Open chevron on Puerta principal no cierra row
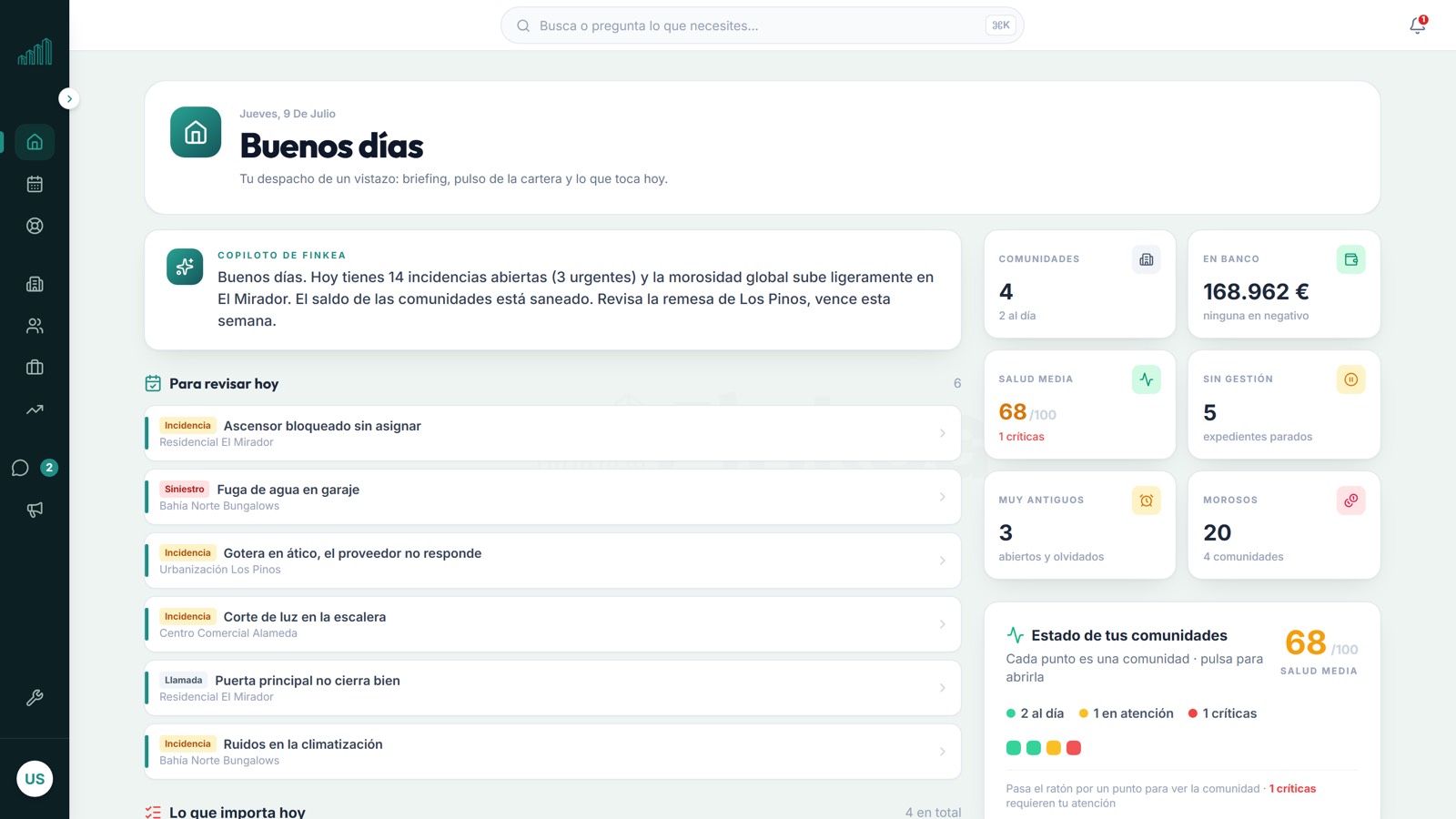This screenshot has height=819, width=1456. 942,688
